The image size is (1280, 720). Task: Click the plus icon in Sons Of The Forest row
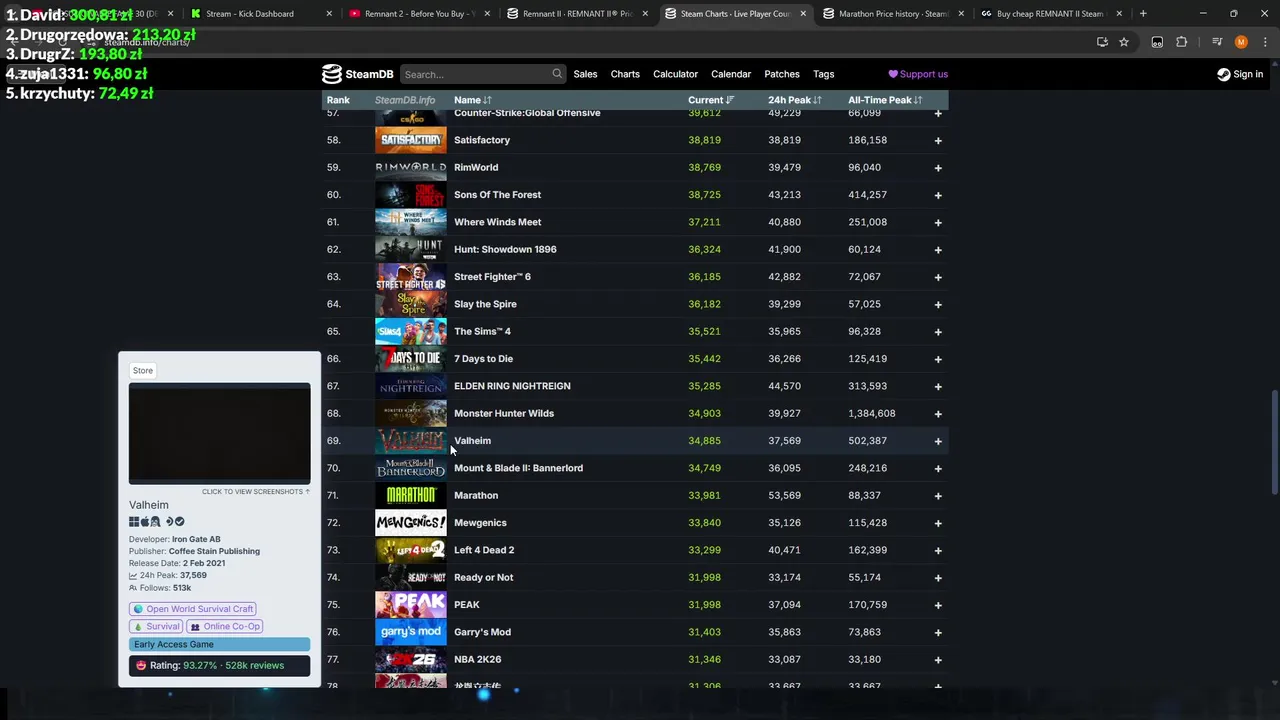click(938, 195)
